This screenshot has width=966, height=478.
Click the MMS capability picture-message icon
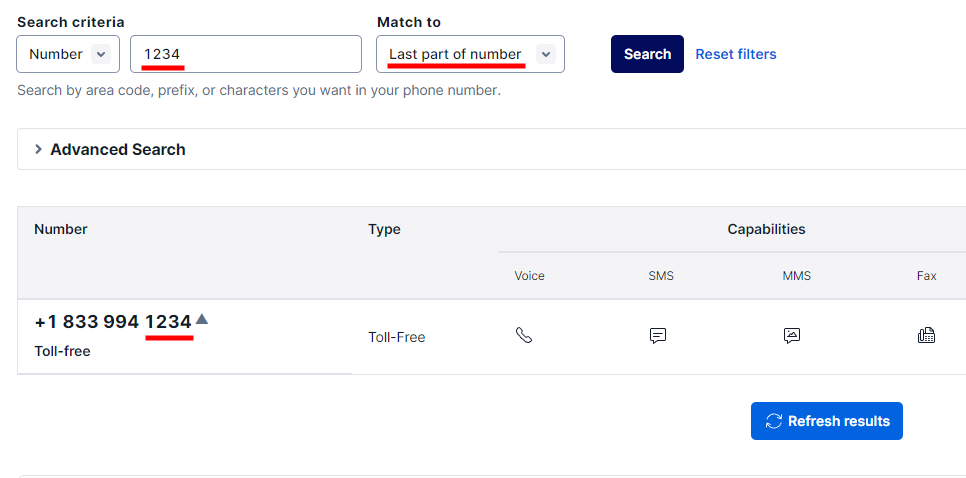click(x=792, y=336)
